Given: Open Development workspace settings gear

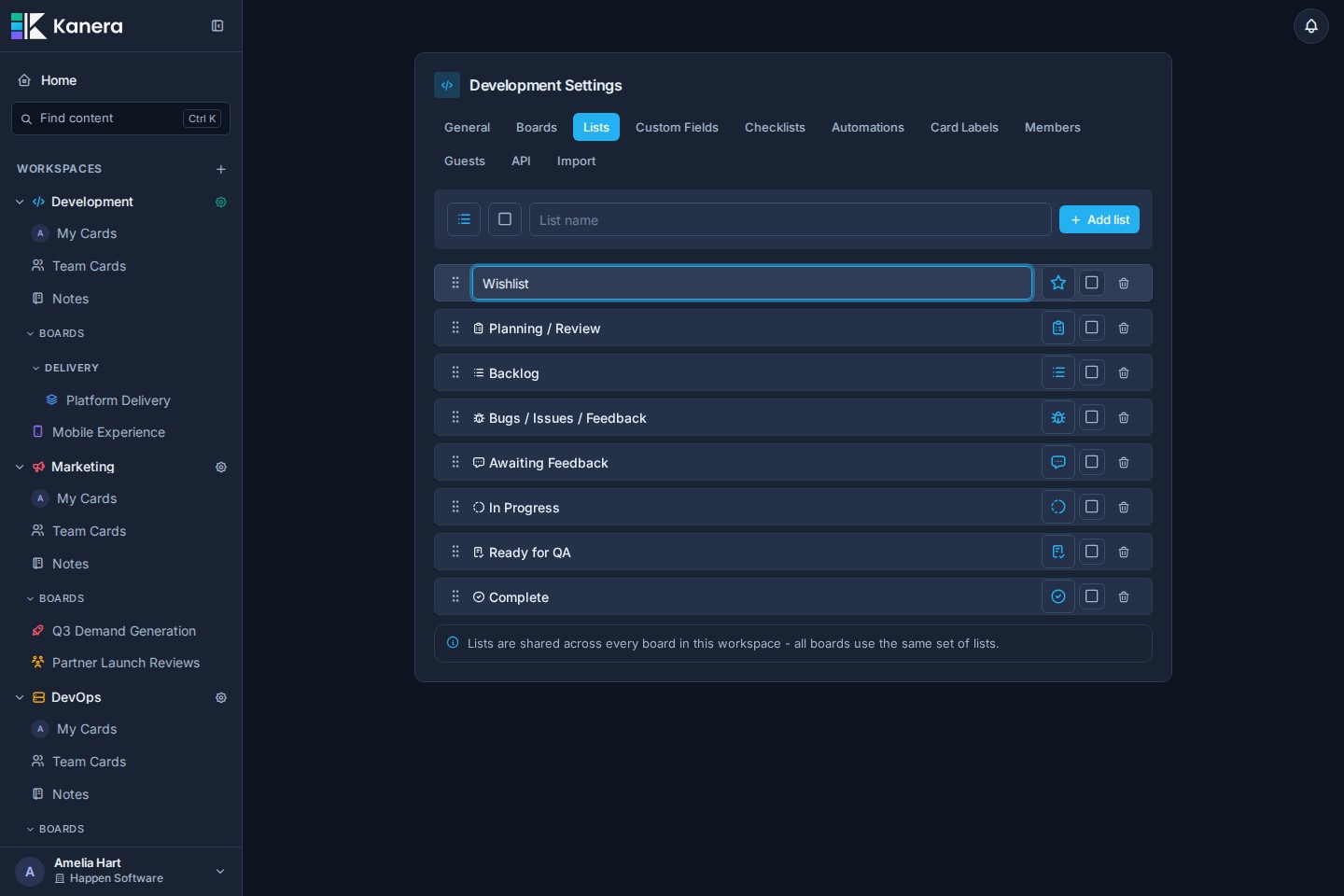Looking at the screenshot, I should coord(221,202).
